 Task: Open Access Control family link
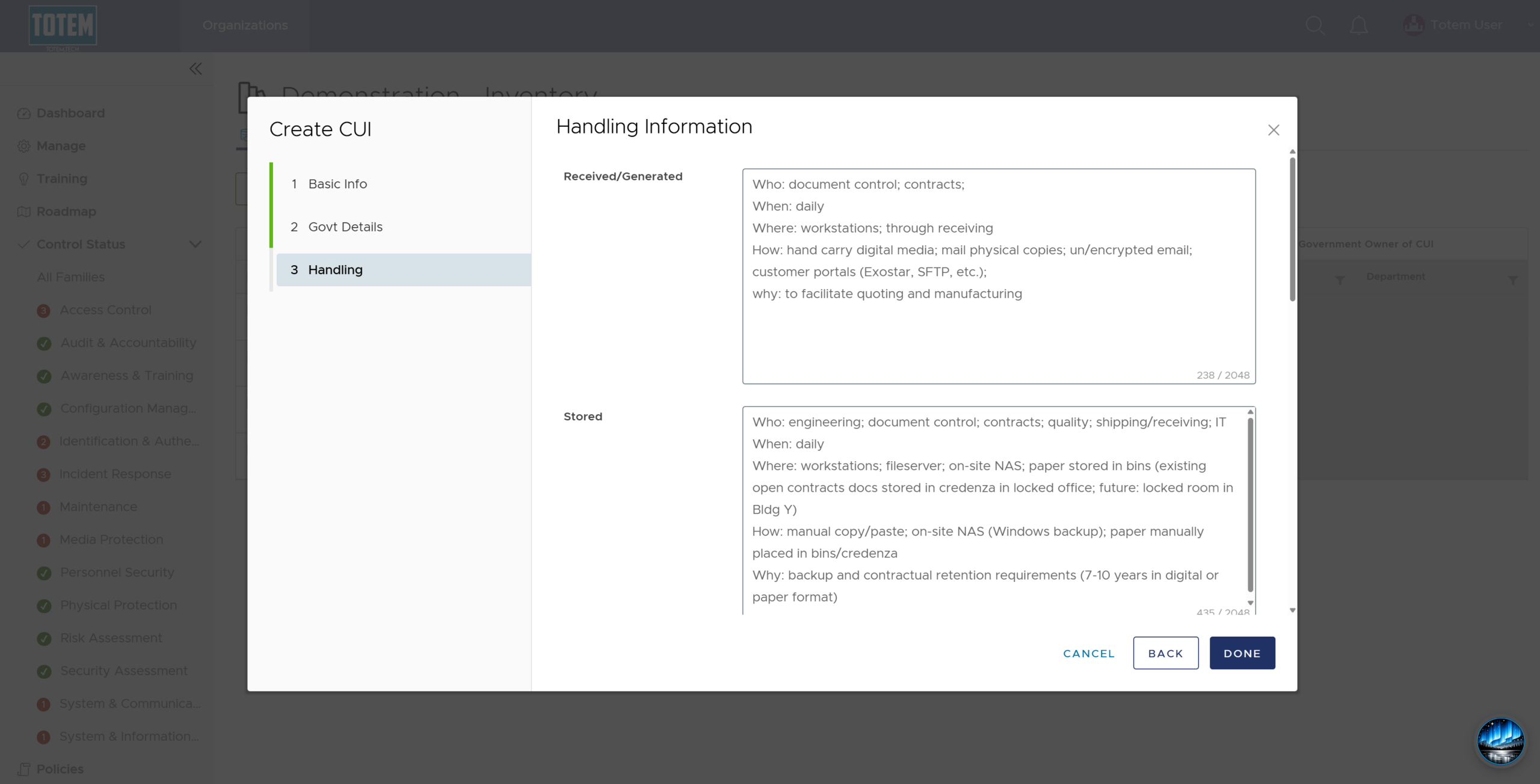[105, 310]
